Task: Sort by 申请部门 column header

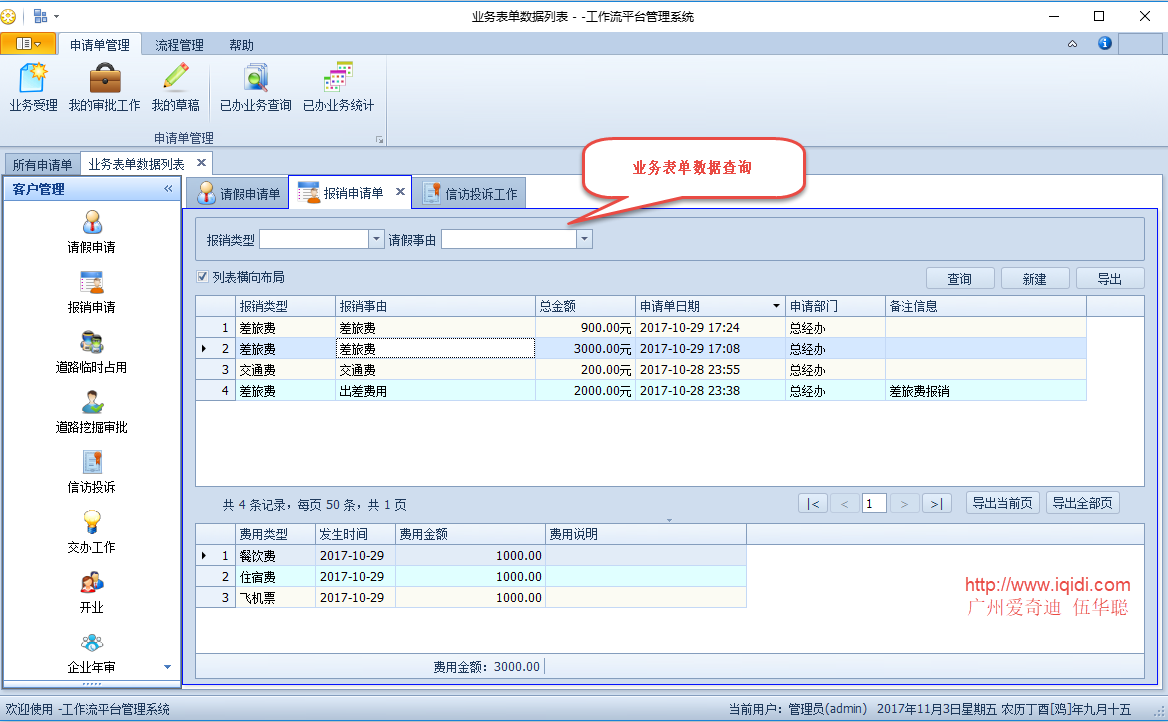Action: [835, 306]
